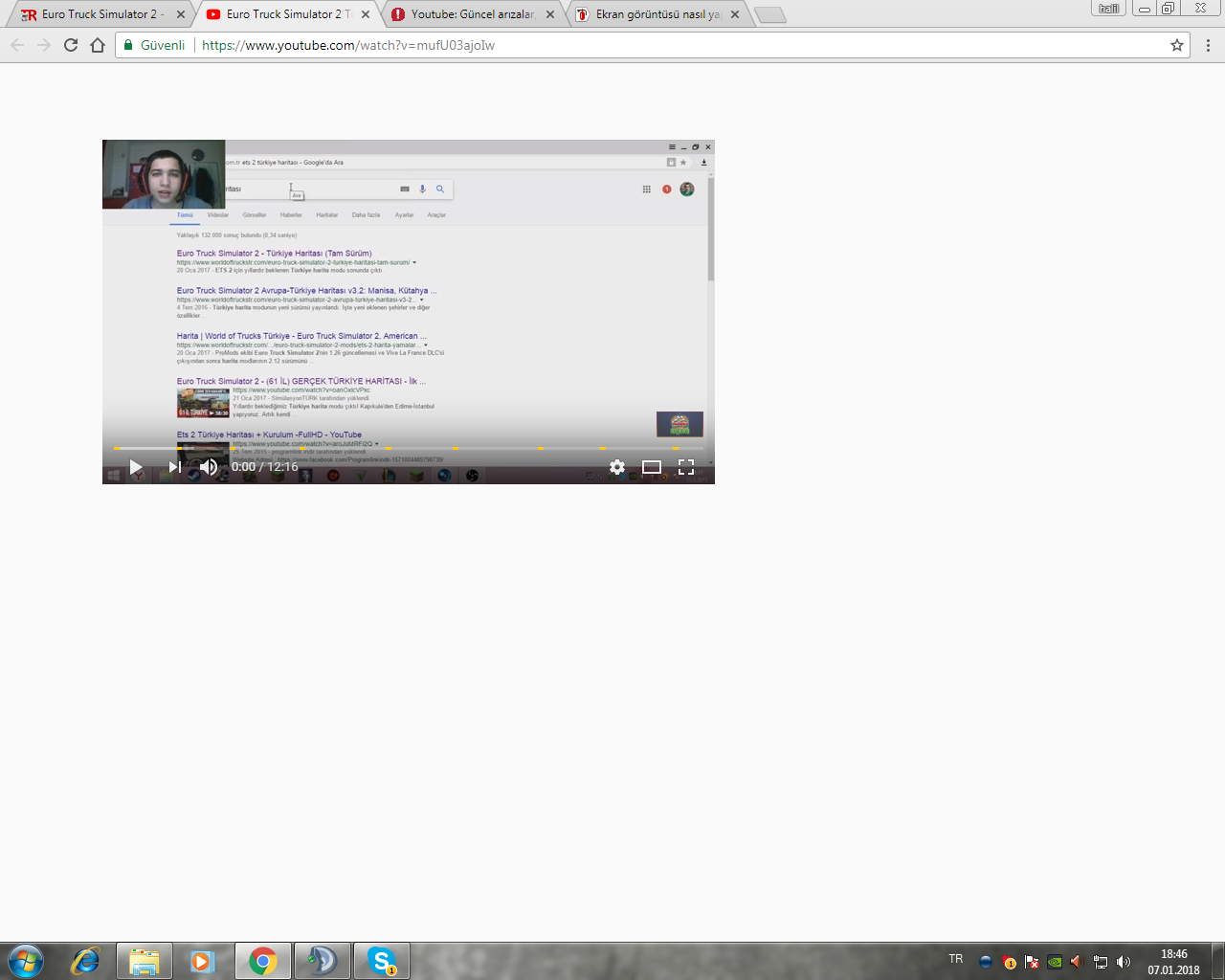Open Chrome's three-dot menu
This screenshot has height=980, width=1225.
coord(1208,45)
